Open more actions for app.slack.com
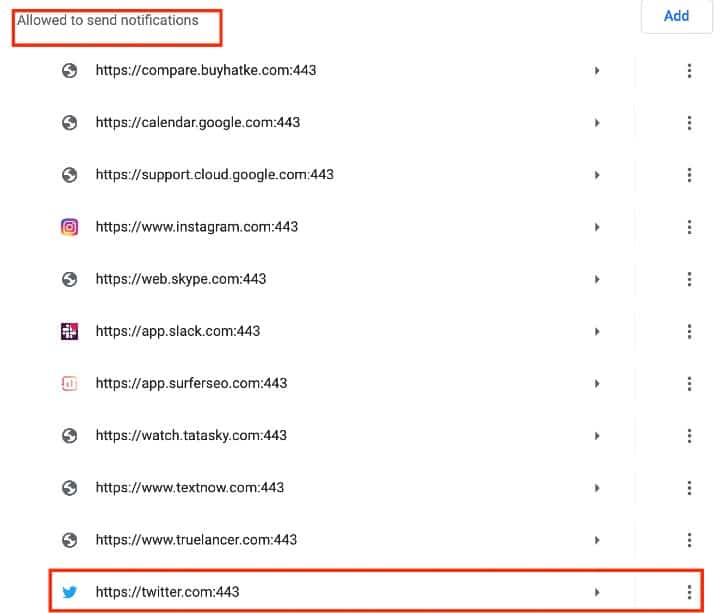 (x=689, y=332)
